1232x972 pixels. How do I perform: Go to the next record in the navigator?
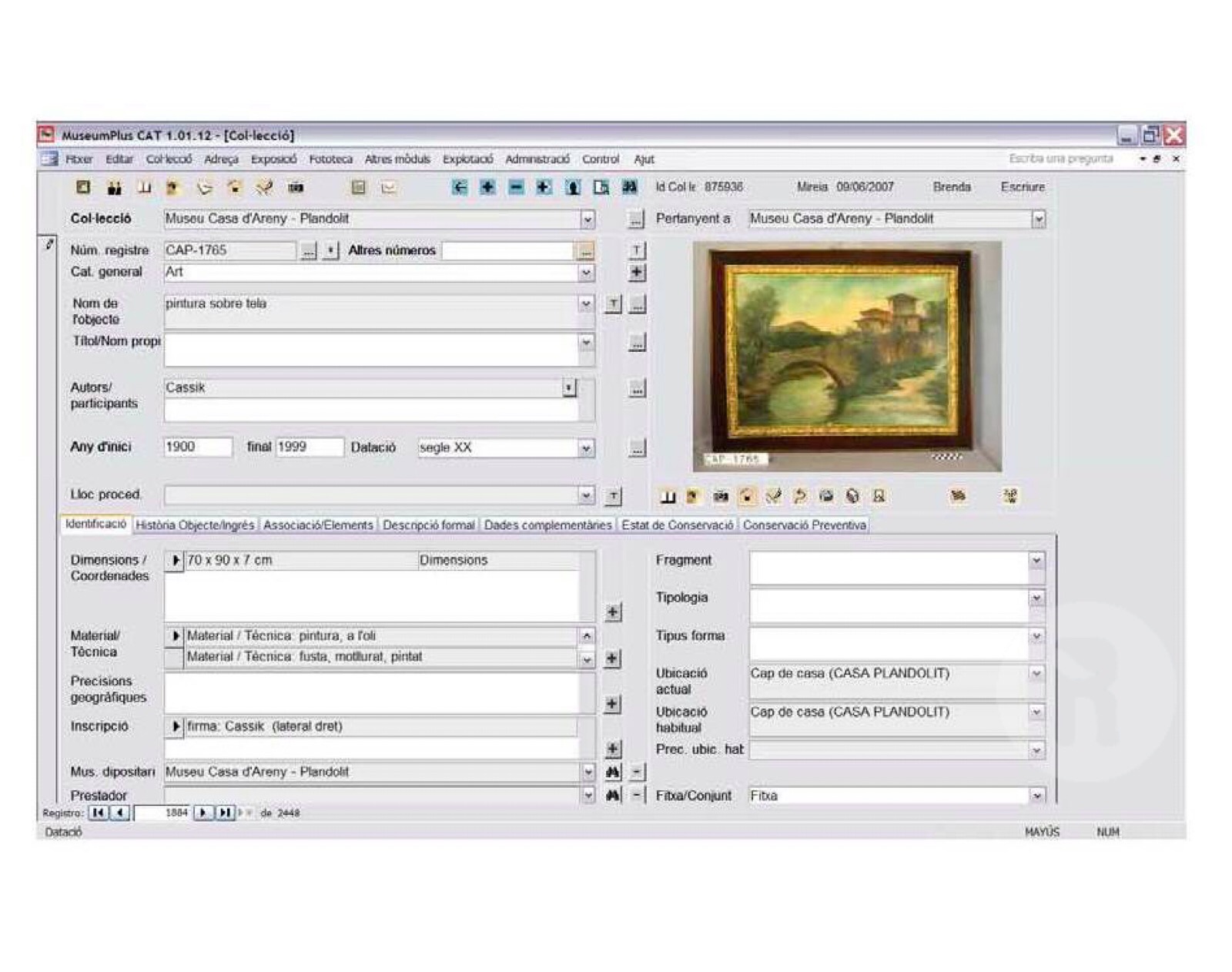click(203, 813)
